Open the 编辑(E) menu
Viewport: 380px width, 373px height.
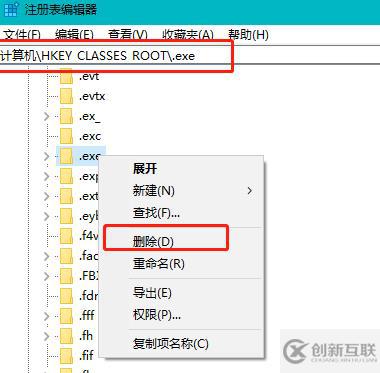click(74, 34)
